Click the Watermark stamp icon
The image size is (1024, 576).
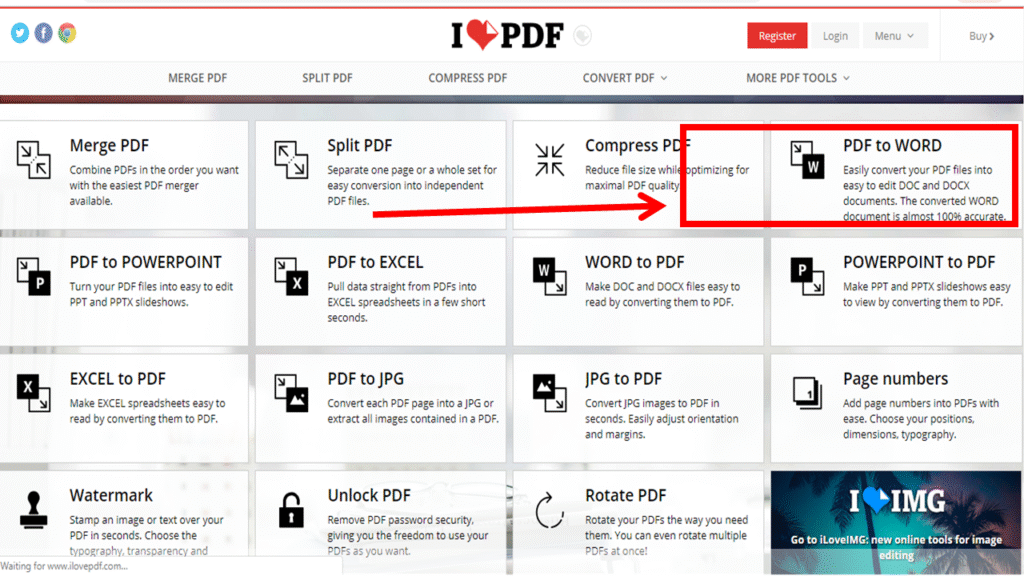34,510
